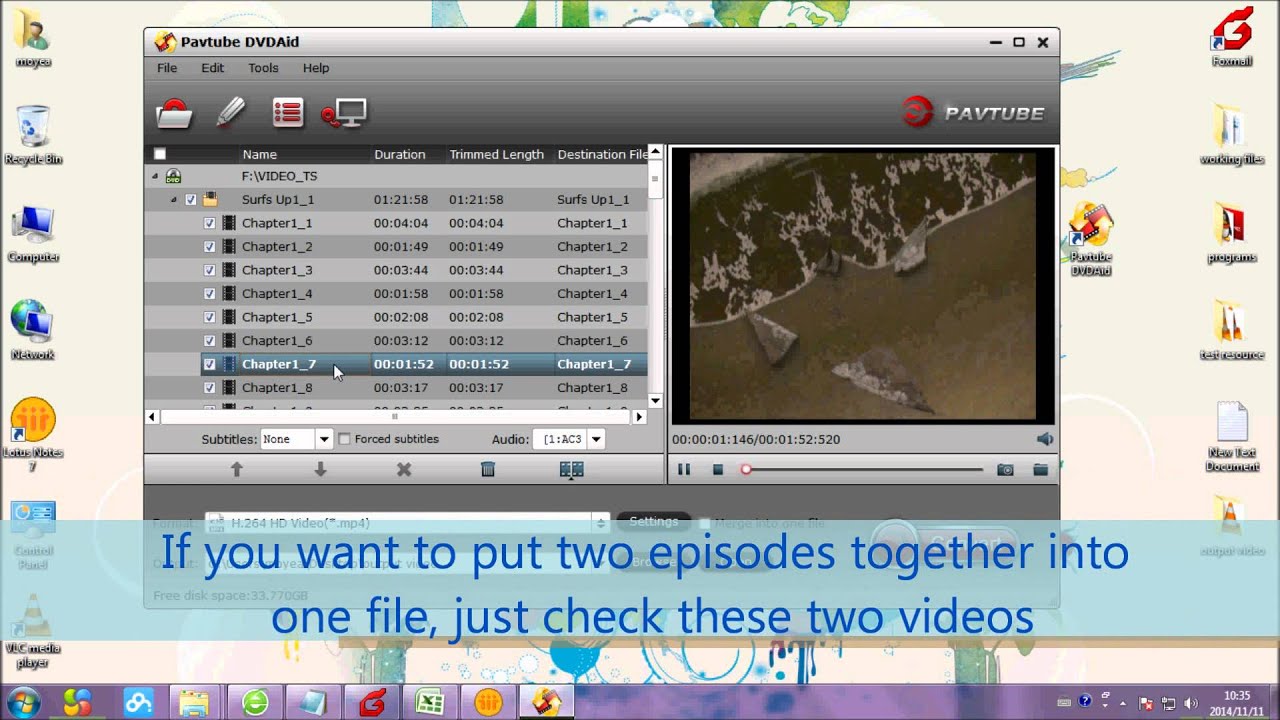Open the Edit pencil tool
Image resolution: width=1280 pixels, height=720 pixels.
[230, 112]
